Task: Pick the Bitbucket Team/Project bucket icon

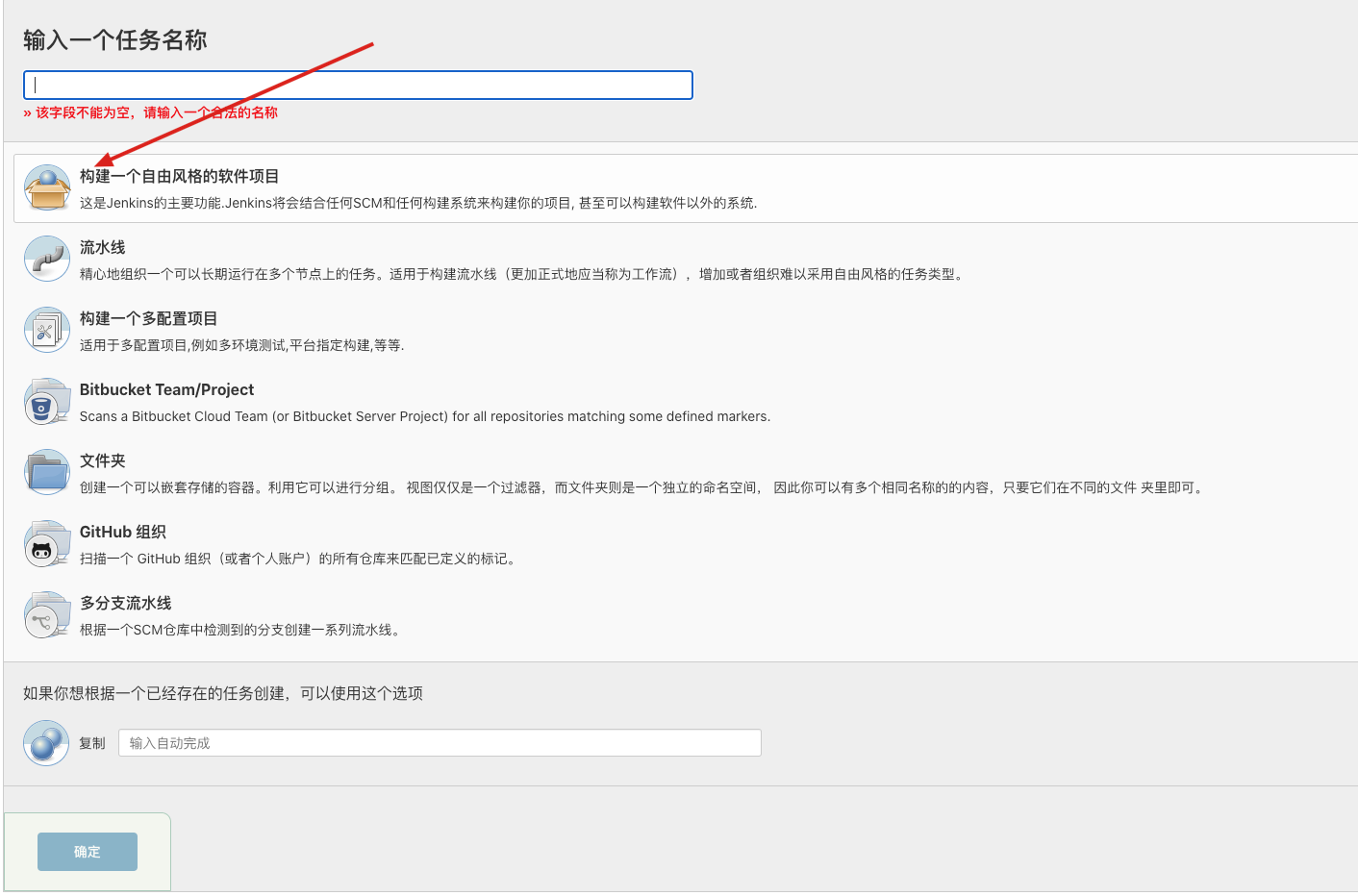Action: pyautogui.click(x=47, y=402)
